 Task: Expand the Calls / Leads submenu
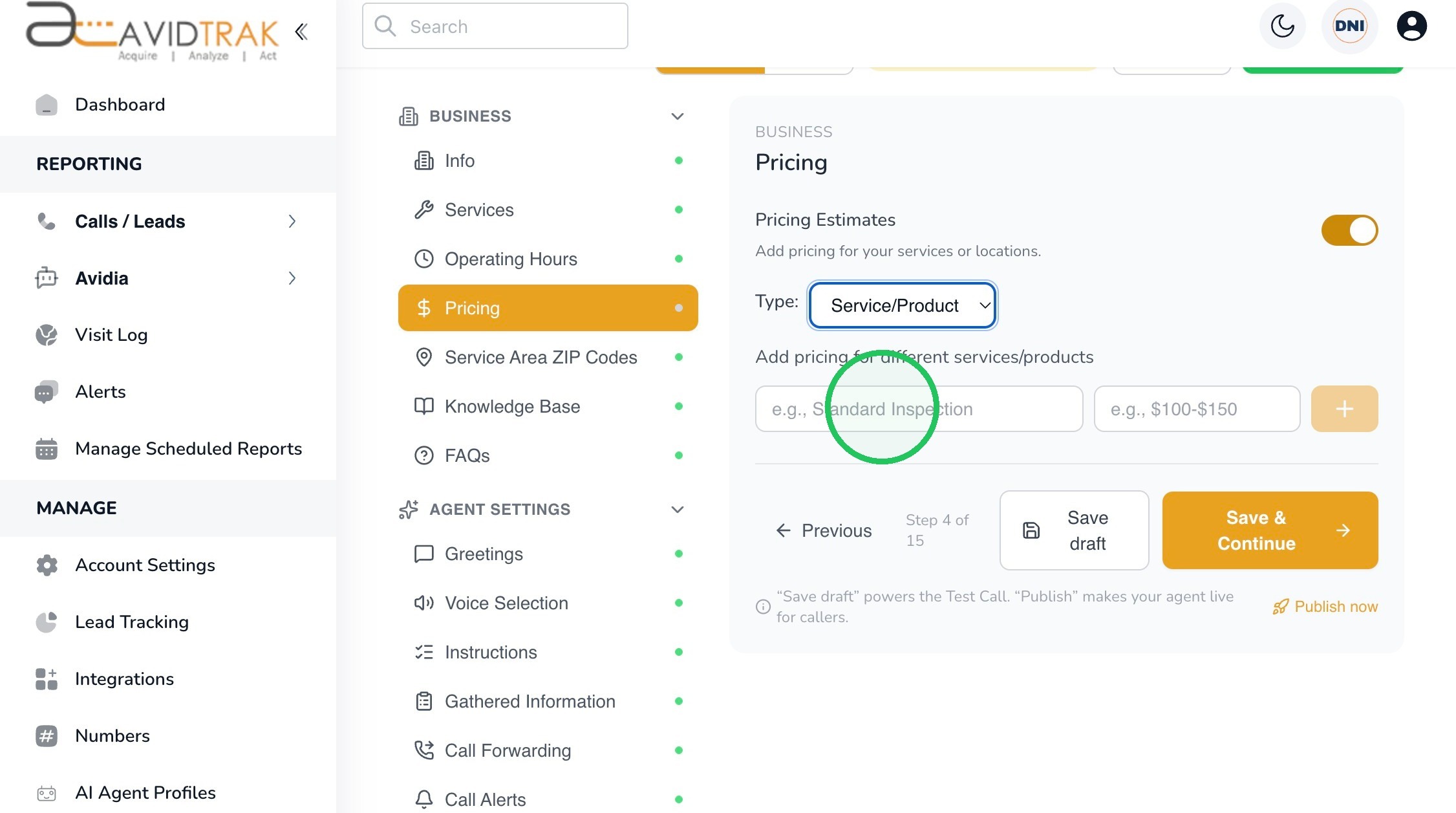pyautogui.click(x=292, y=221)
